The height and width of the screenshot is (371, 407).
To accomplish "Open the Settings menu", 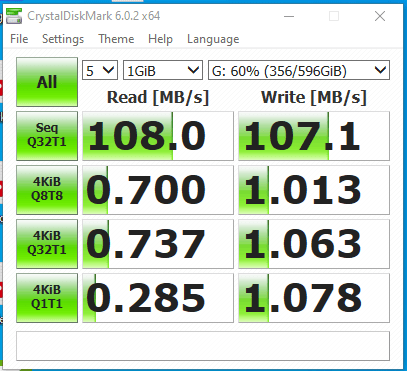I will (x=63, y=39).
